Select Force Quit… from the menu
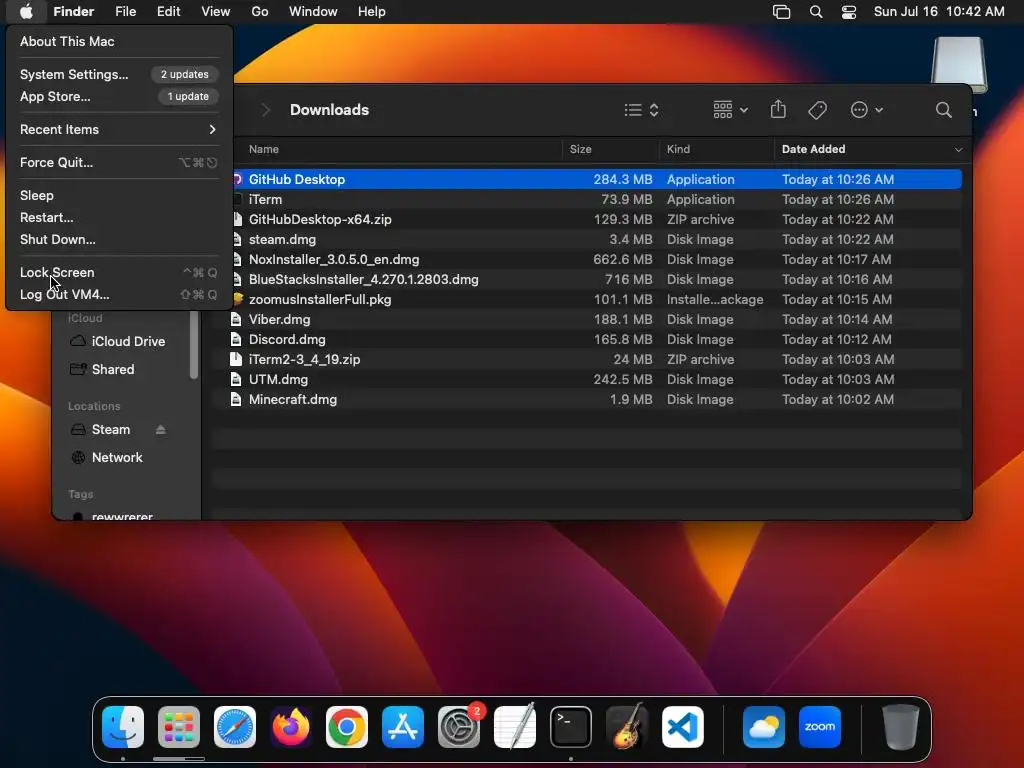 coord(118,163)
